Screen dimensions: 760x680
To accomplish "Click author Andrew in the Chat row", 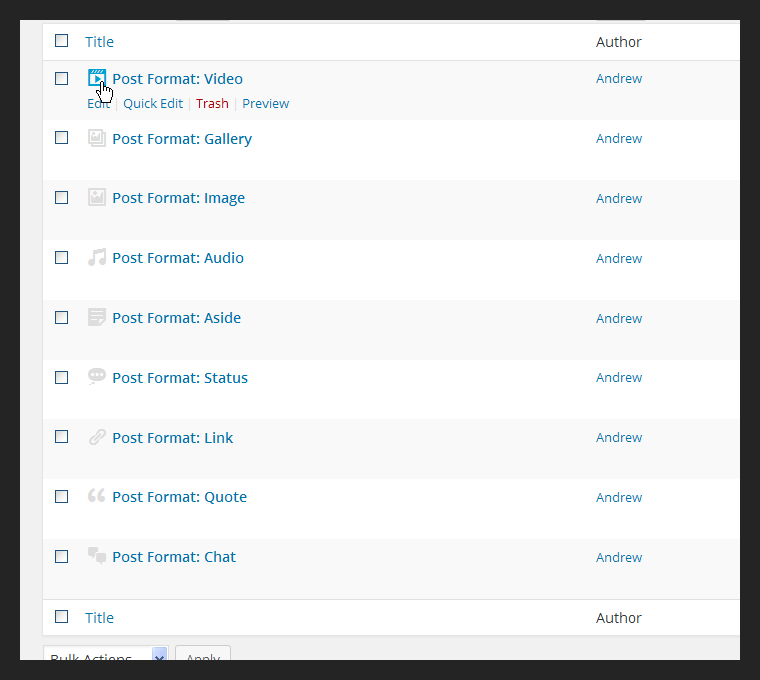I will (x=619, y=558).
